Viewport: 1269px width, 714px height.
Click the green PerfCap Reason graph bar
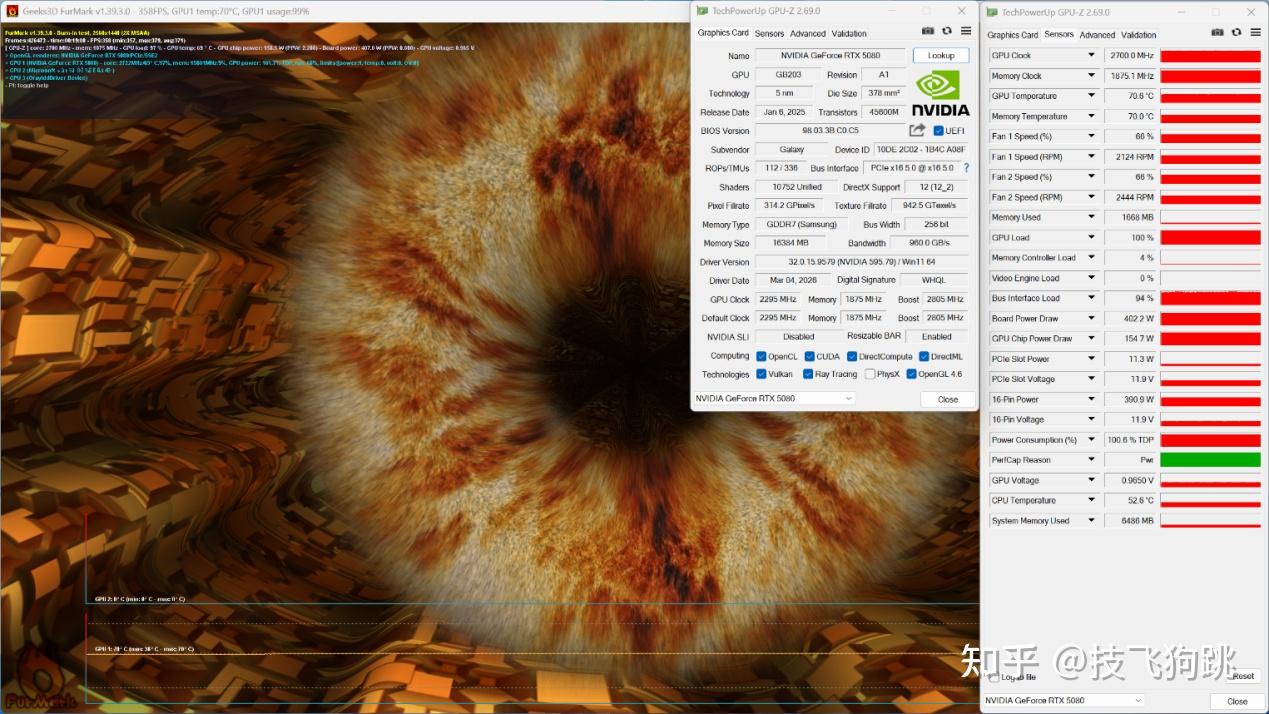coord(1210,460)
